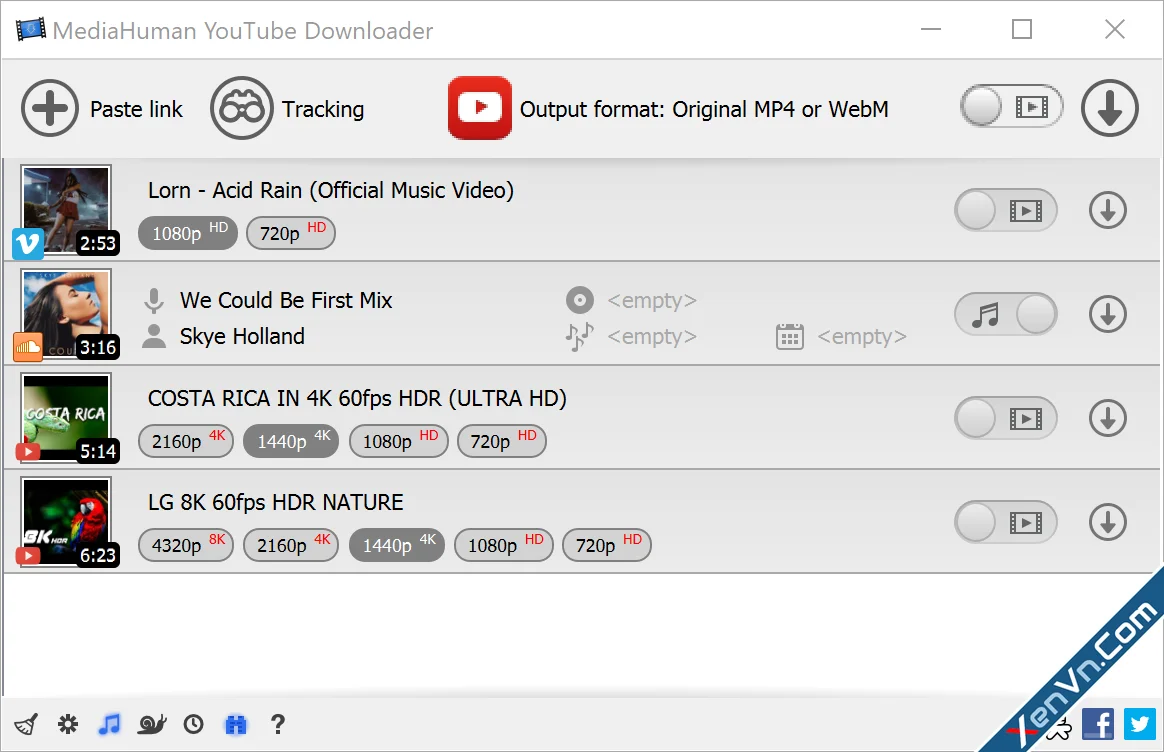Select 2160p 4K quality for LG 8K NATURE
This screenshot has height=752, width=1164.
point(292,545)
